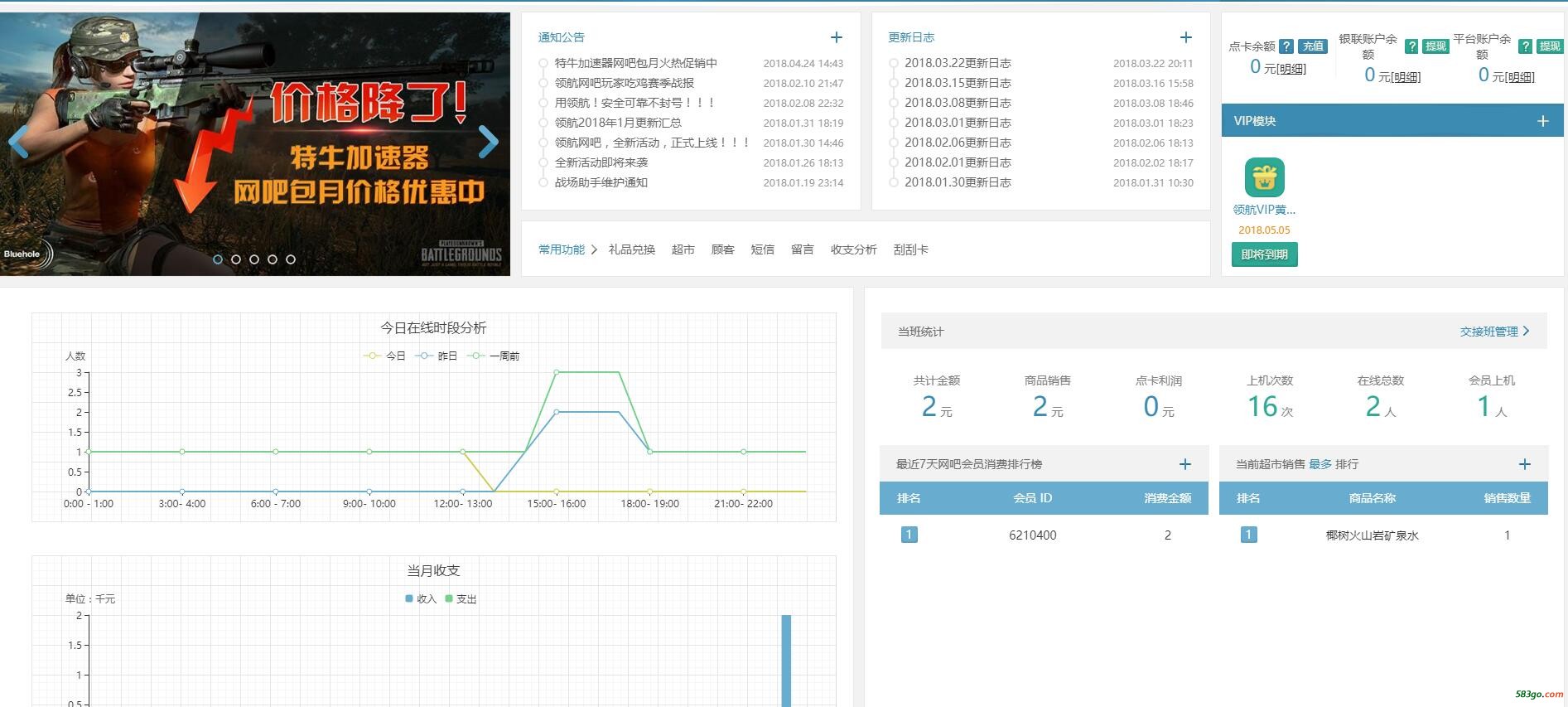Expand 最近7天网吧会员消费排行榜 plus icon
Screen dimensions: 1568x707
click(x=1185, y=464)
